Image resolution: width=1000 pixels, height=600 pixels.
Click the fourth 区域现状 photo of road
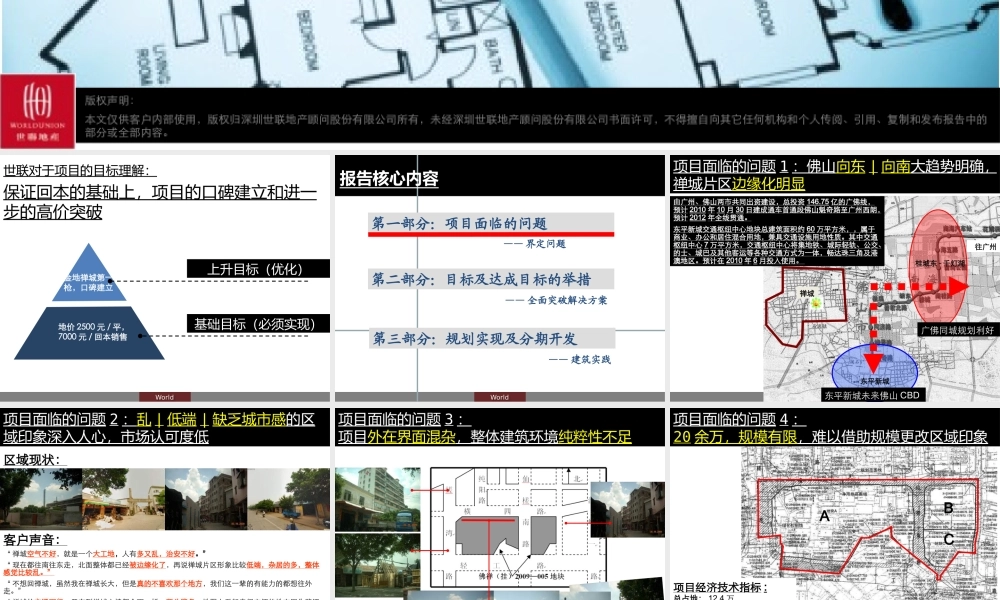[289, 499]
